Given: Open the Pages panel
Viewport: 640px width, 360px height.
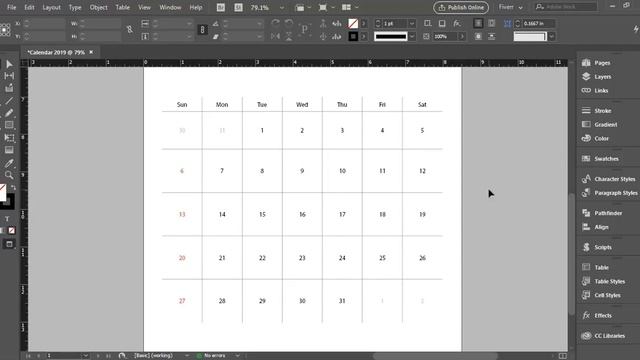Looking at the screenshot, I should tap(602, 63).
